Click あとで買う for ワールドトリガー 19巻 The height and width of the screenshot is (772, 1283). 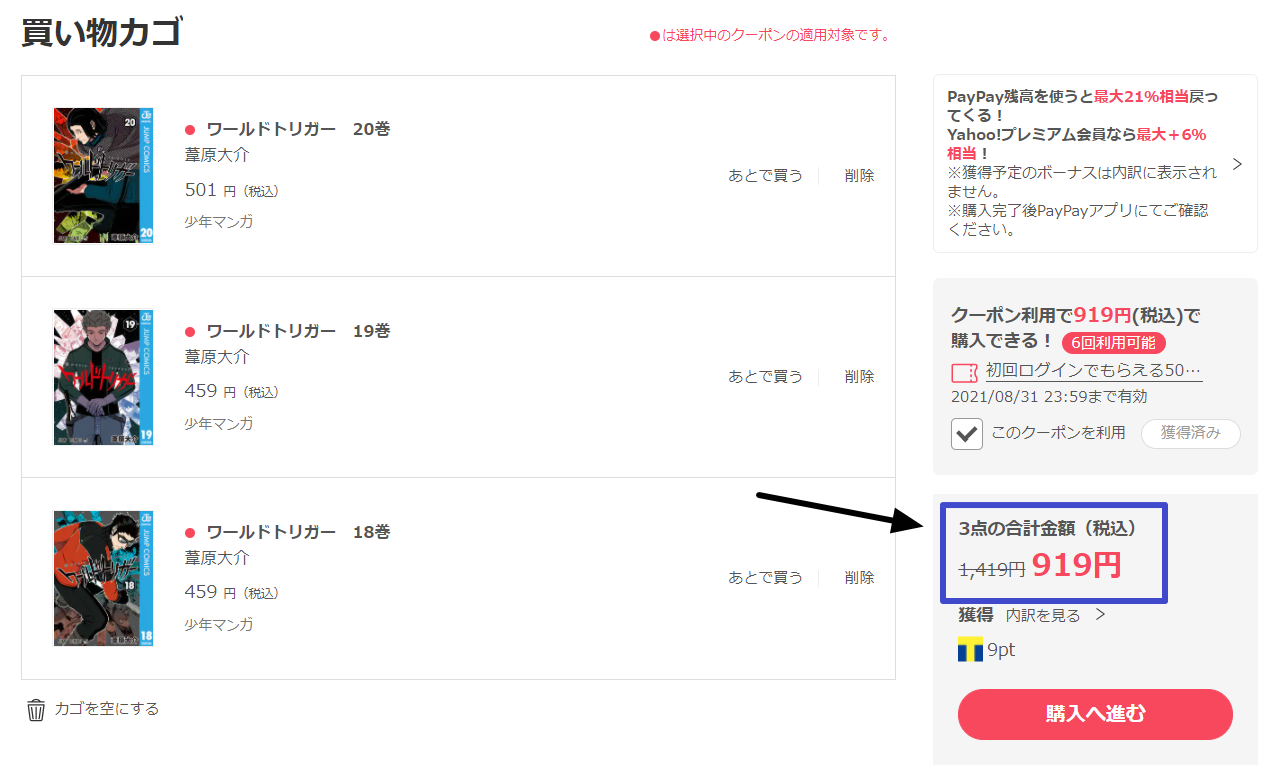point(765,376)
